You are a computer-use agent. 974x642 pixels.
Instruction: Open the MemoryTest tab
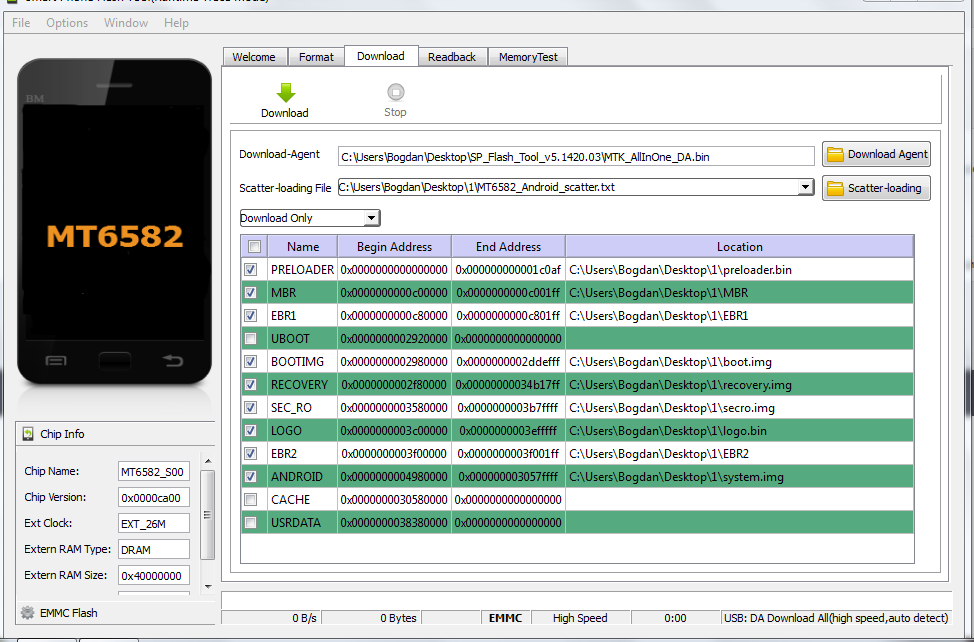click(528, 57)
